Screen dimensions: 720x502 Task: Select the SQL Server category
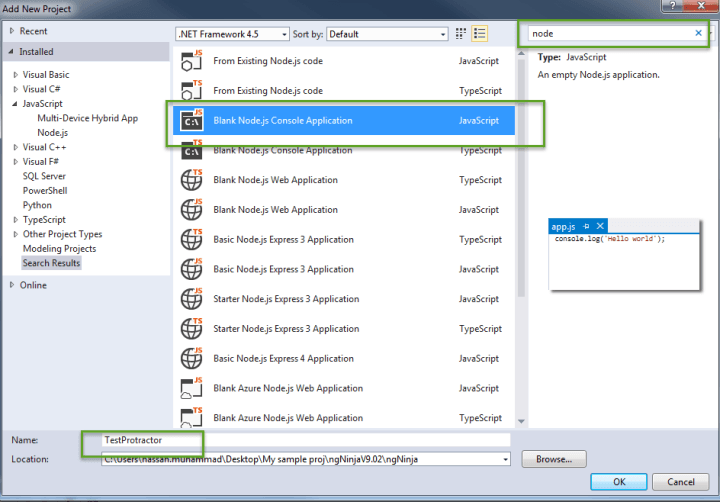44,176
